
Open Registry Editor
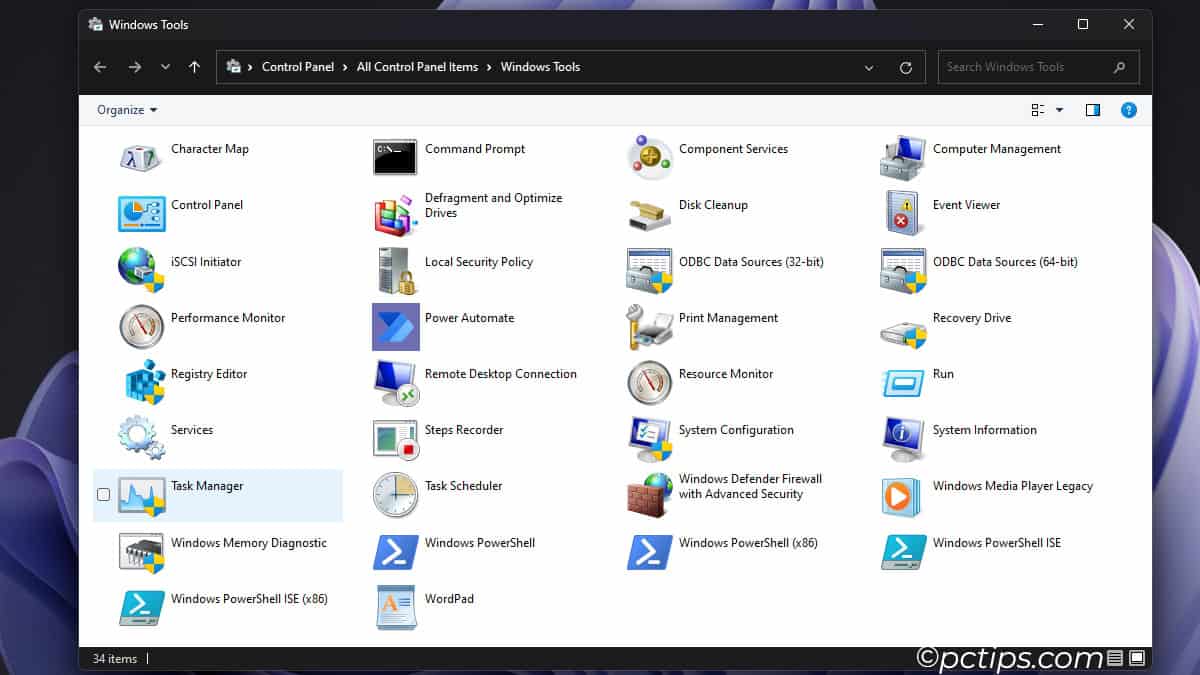210,373
